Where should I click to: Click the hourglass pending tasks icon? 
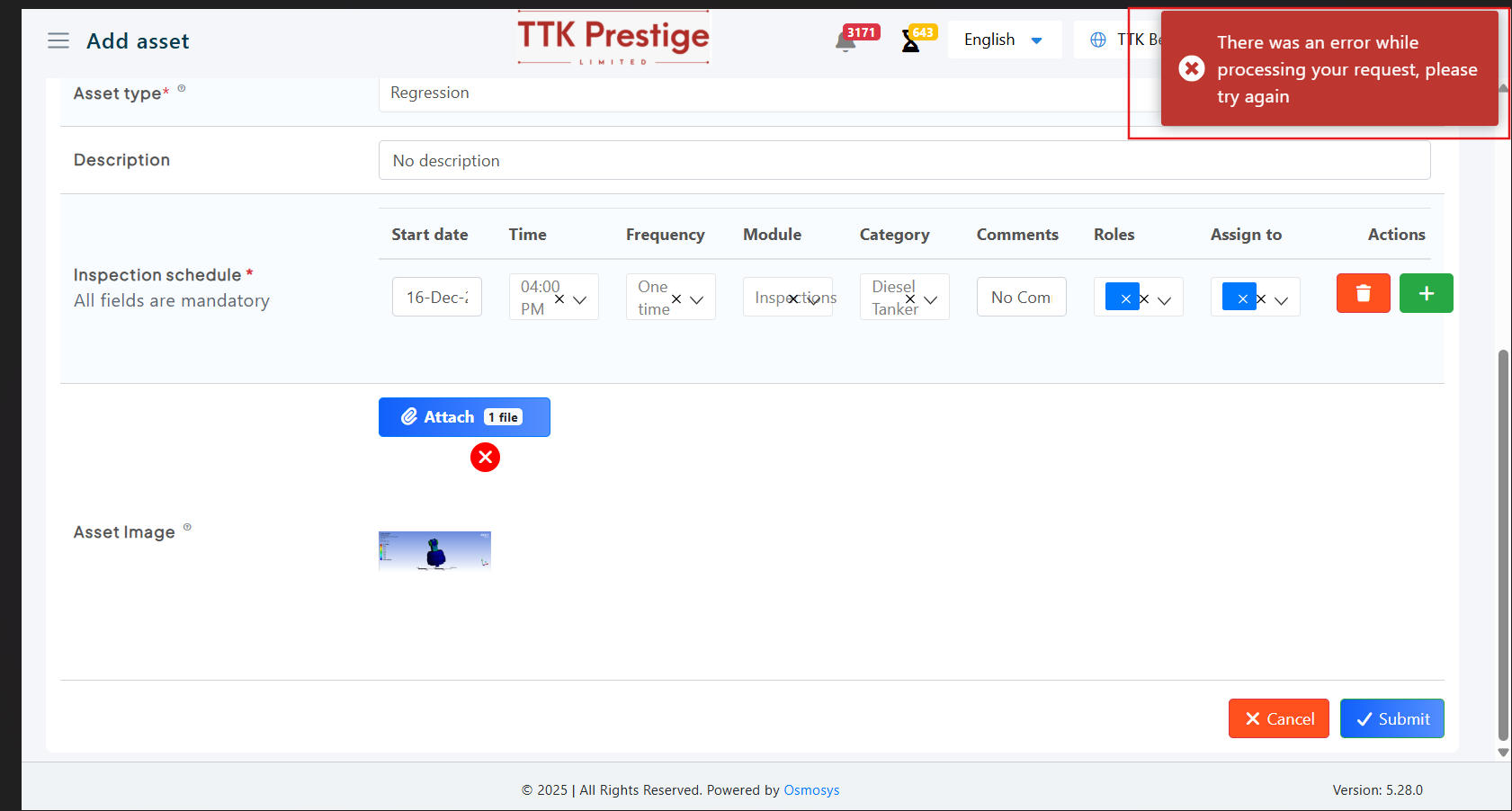(x=910, y=41)
